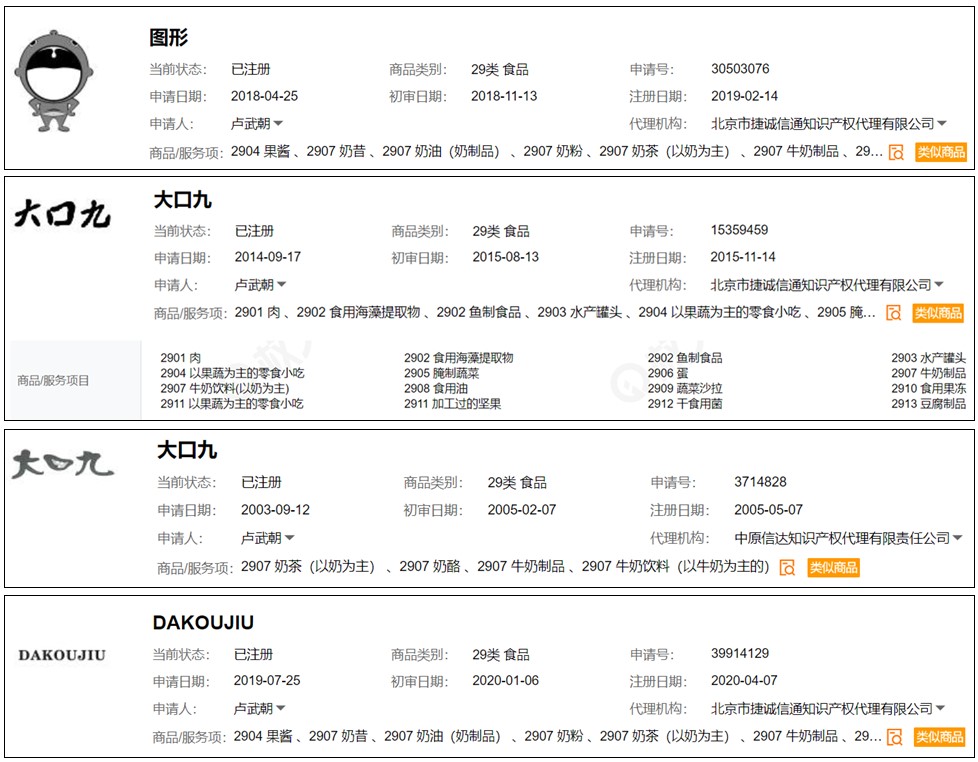Open the DAKOUJIU text logo image
Screen dimensions: 978x762
(x=62, y=655)
